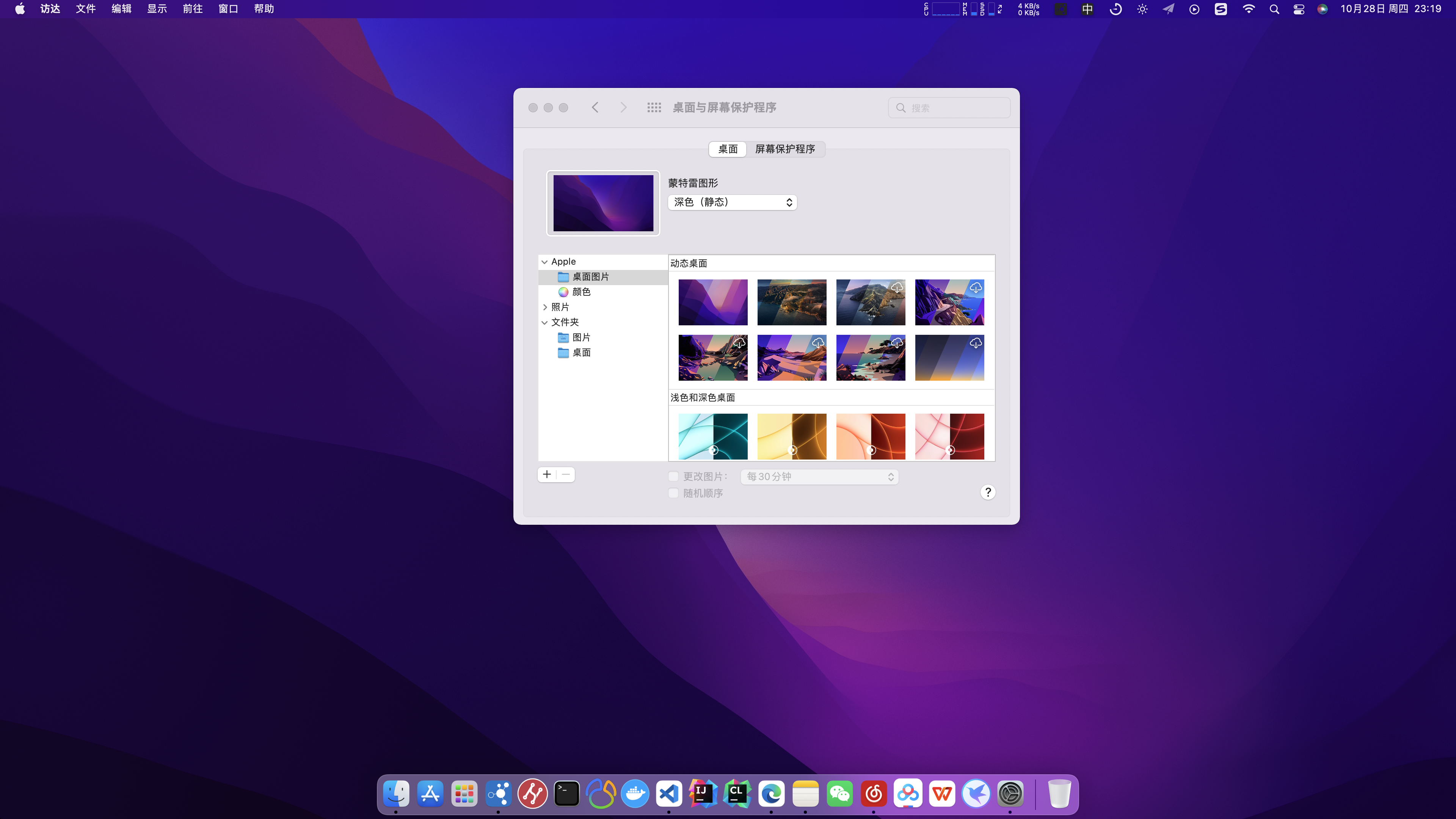Launch Terminal from the Dock

pos(566,794)
